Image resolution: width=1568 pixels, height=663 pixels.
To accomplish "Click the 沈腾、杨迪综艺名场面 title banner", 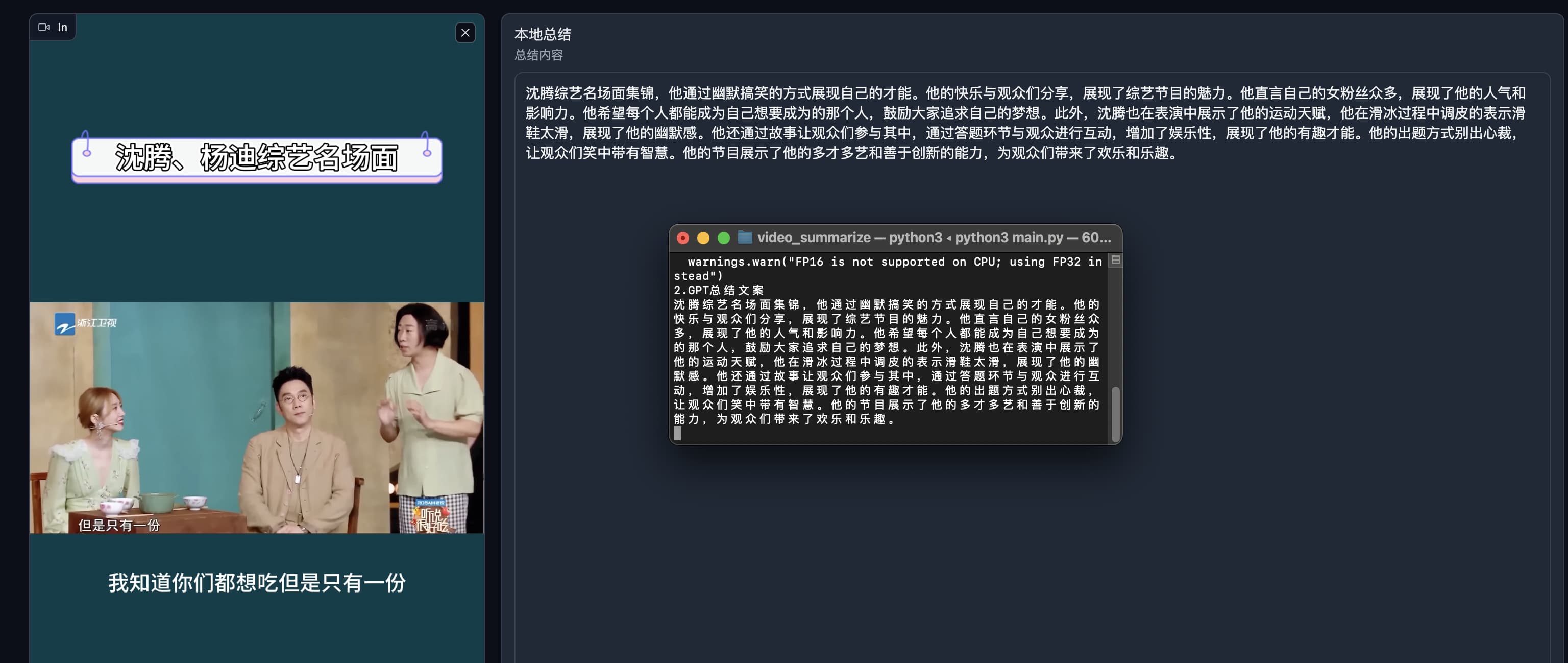I will (x=256, y=158).
